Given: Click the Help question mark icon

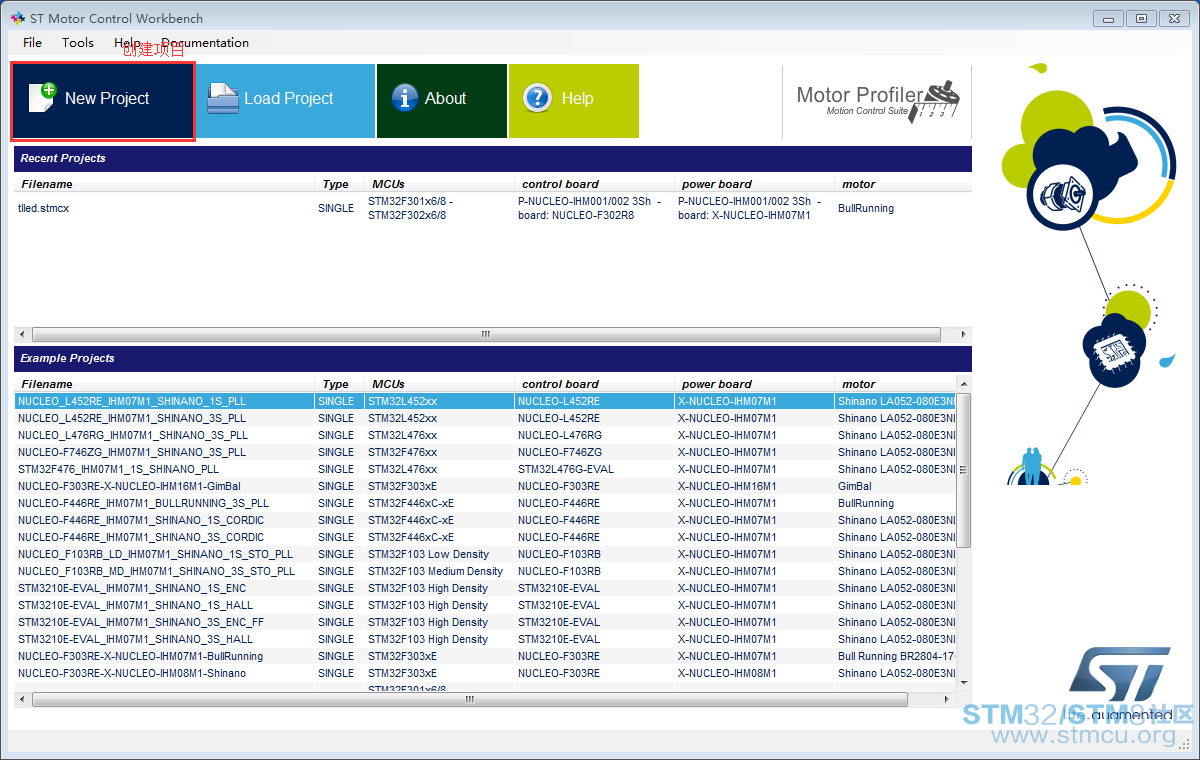Looking at the screenshot, I should 537,98.
